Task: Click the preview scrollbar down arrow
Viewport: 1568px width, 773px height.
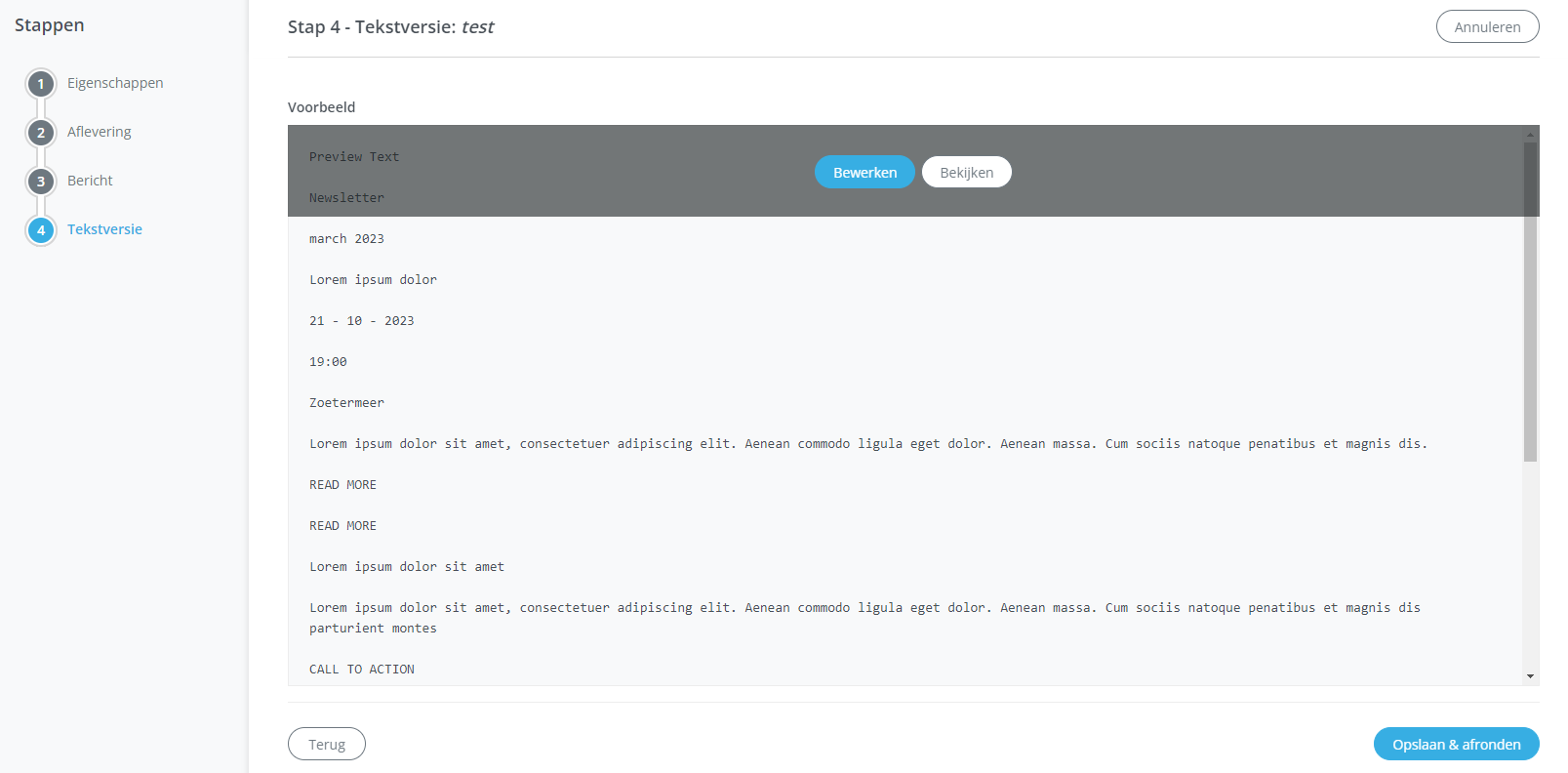Action: (x=1530, y=676)
